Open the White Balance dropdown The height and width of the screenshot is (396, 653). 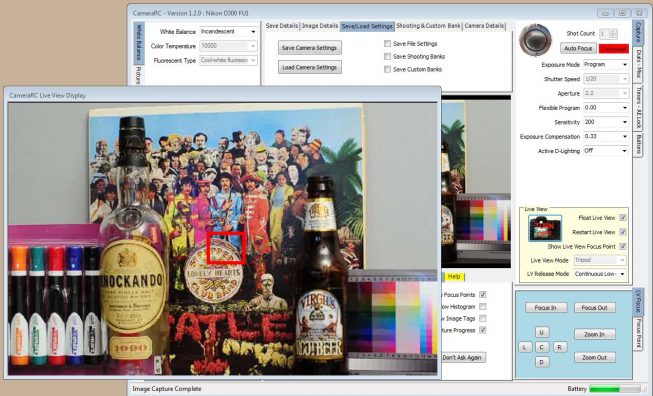(x=228, y=32)
